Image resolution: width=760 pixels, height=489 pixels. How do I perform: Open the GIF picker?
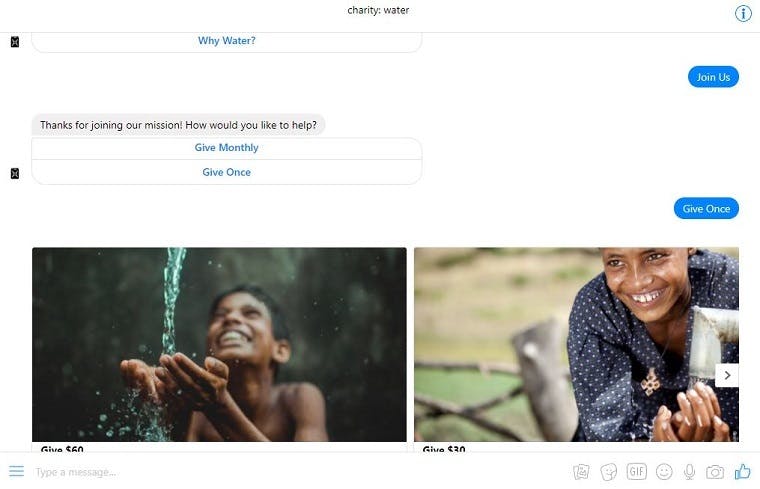[x=636, y=472]
